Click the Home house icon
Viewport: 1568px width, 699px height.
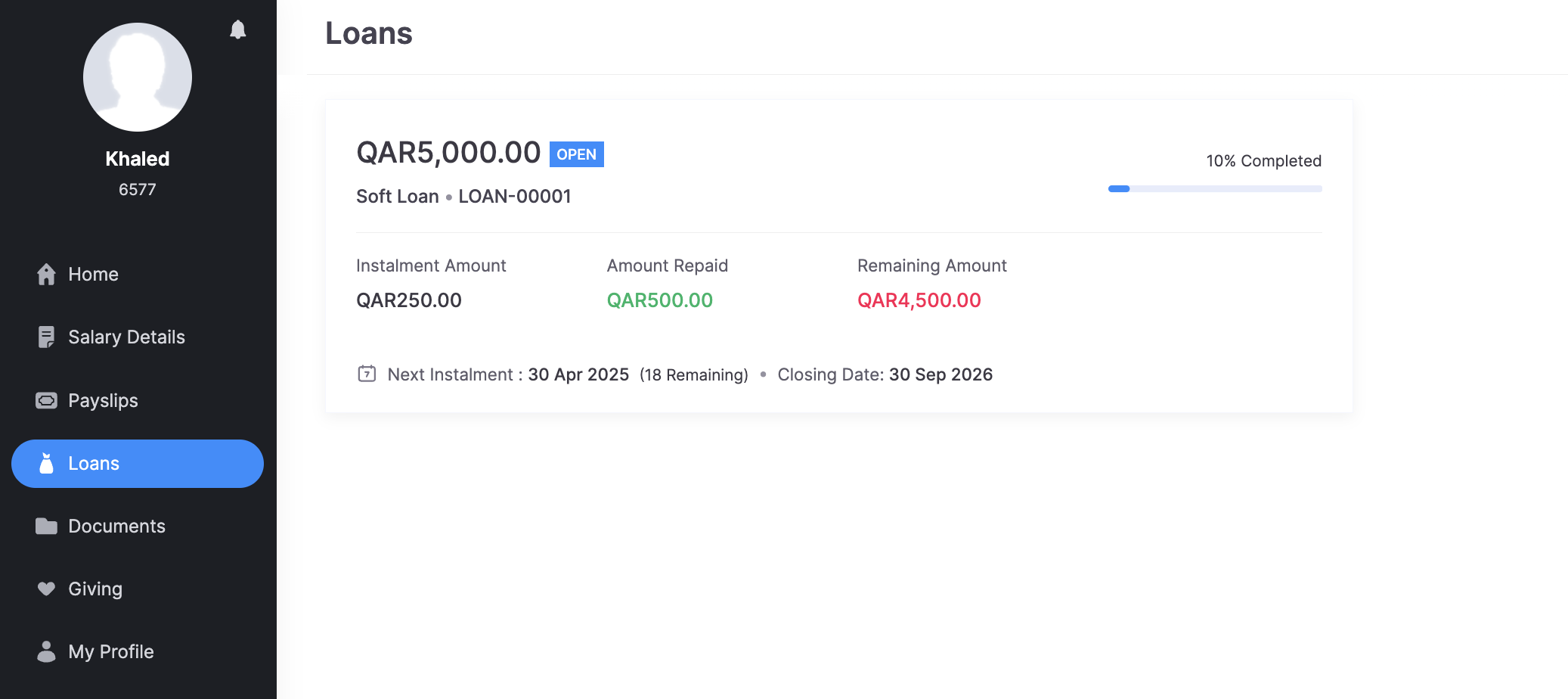pos(46,274)
